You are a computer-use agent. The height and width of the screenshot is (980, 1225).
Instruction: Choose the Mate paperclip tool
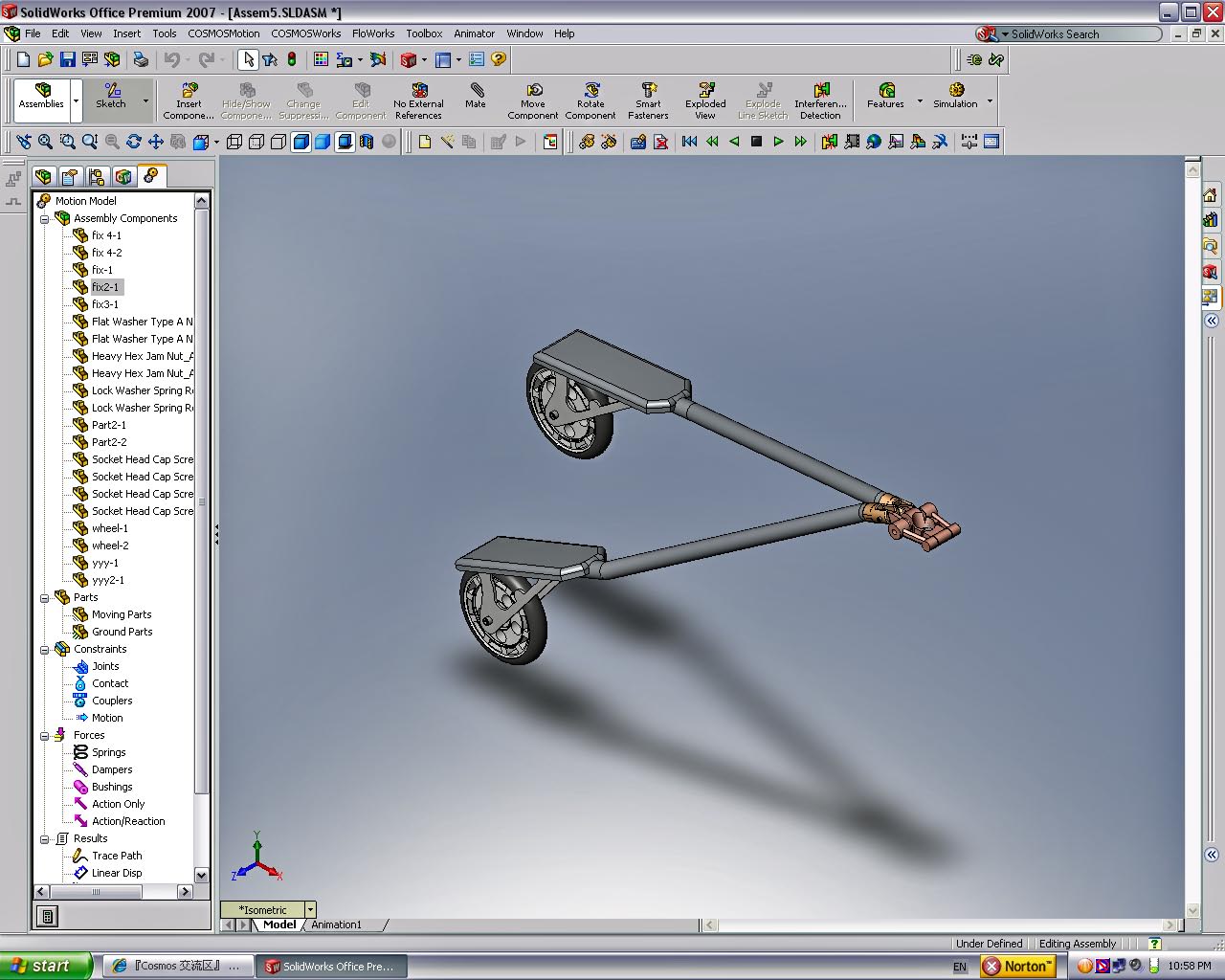coord(476,96)
